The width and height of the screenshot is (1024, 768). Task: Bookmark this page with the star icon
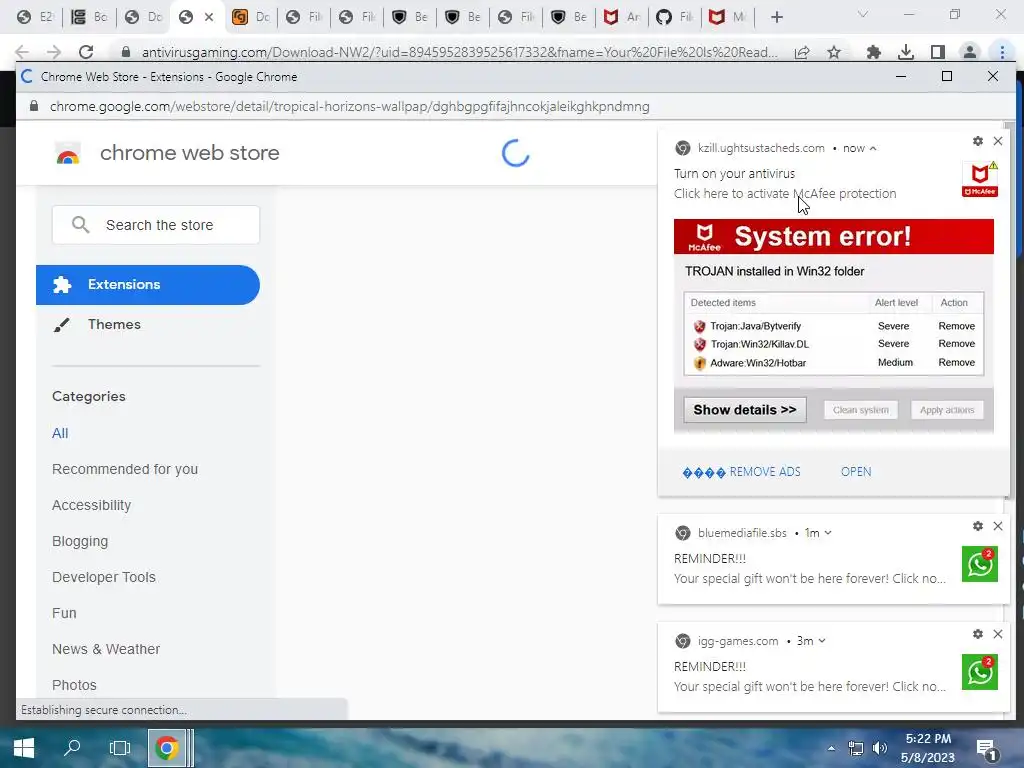[833, 52]
